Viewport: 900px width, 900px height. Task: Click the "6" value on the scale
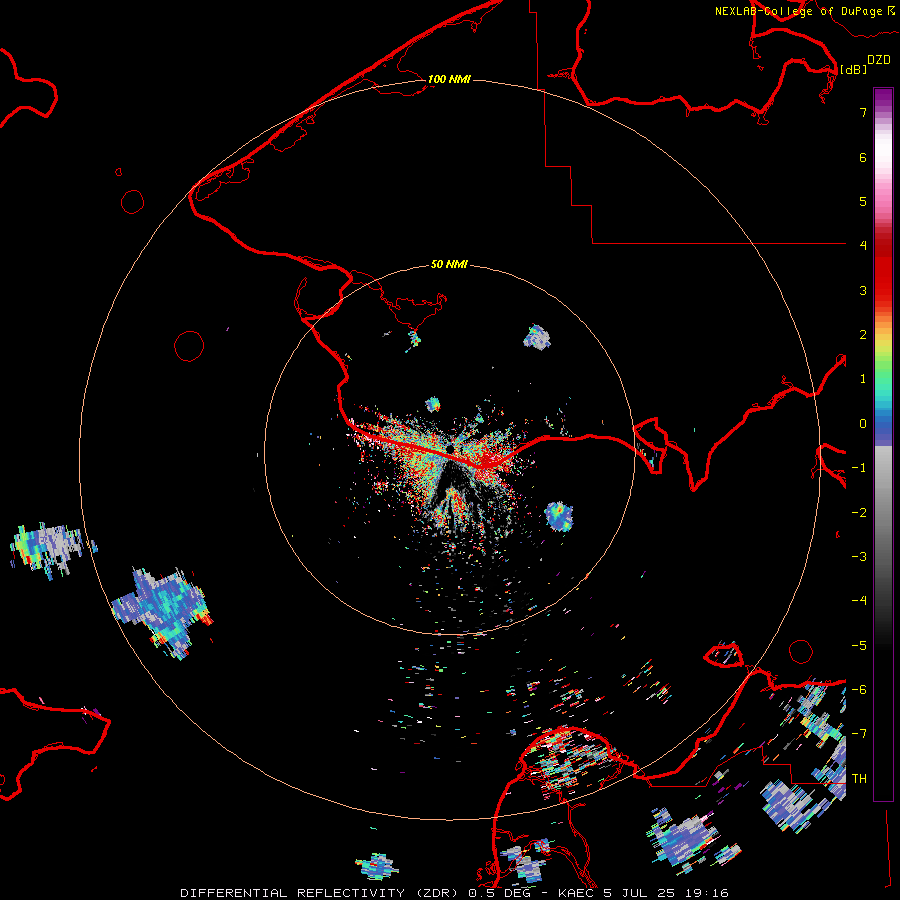tap(863, 157)
